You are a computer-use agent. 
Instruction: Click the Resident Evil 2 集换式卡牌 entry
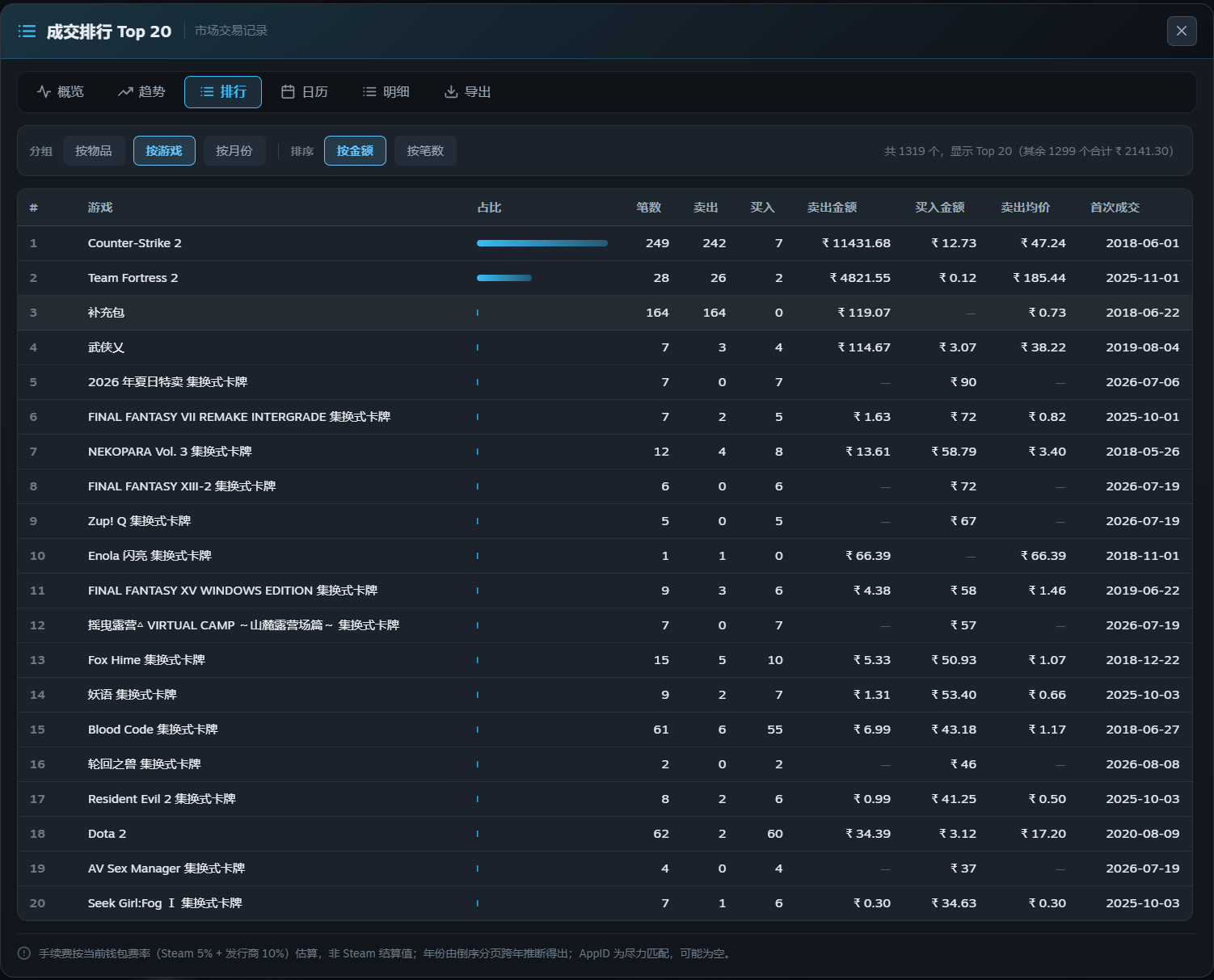[x=162, y=799]
